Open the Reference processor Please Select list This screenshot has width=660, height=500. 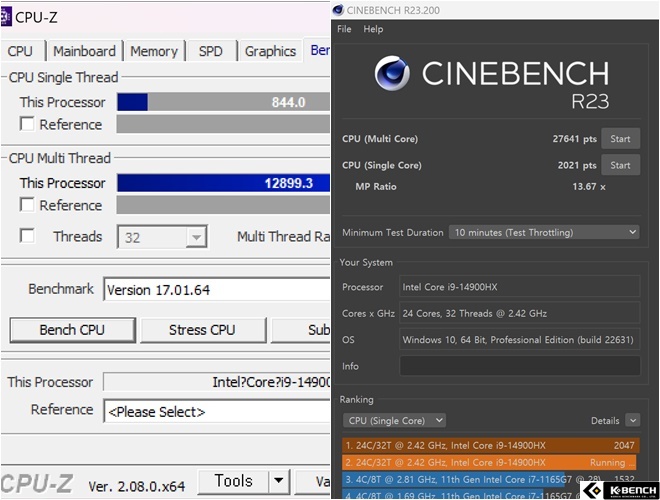(217, 411)
